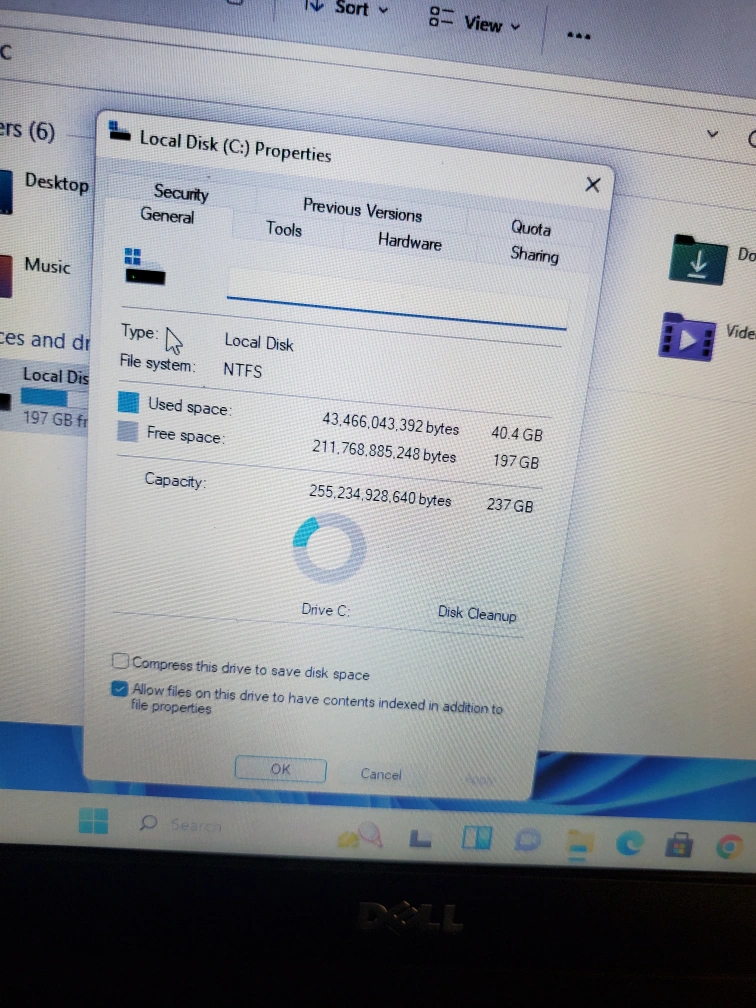Open Task View on taskbar
Screen dimensions: 756x1008
pos(420,838)
